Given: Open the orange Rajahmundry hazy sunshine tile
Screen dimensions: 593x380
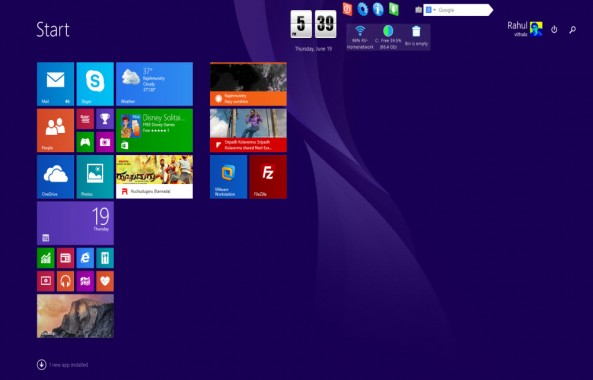Looking at the screenshot, I should click(248, 84).
